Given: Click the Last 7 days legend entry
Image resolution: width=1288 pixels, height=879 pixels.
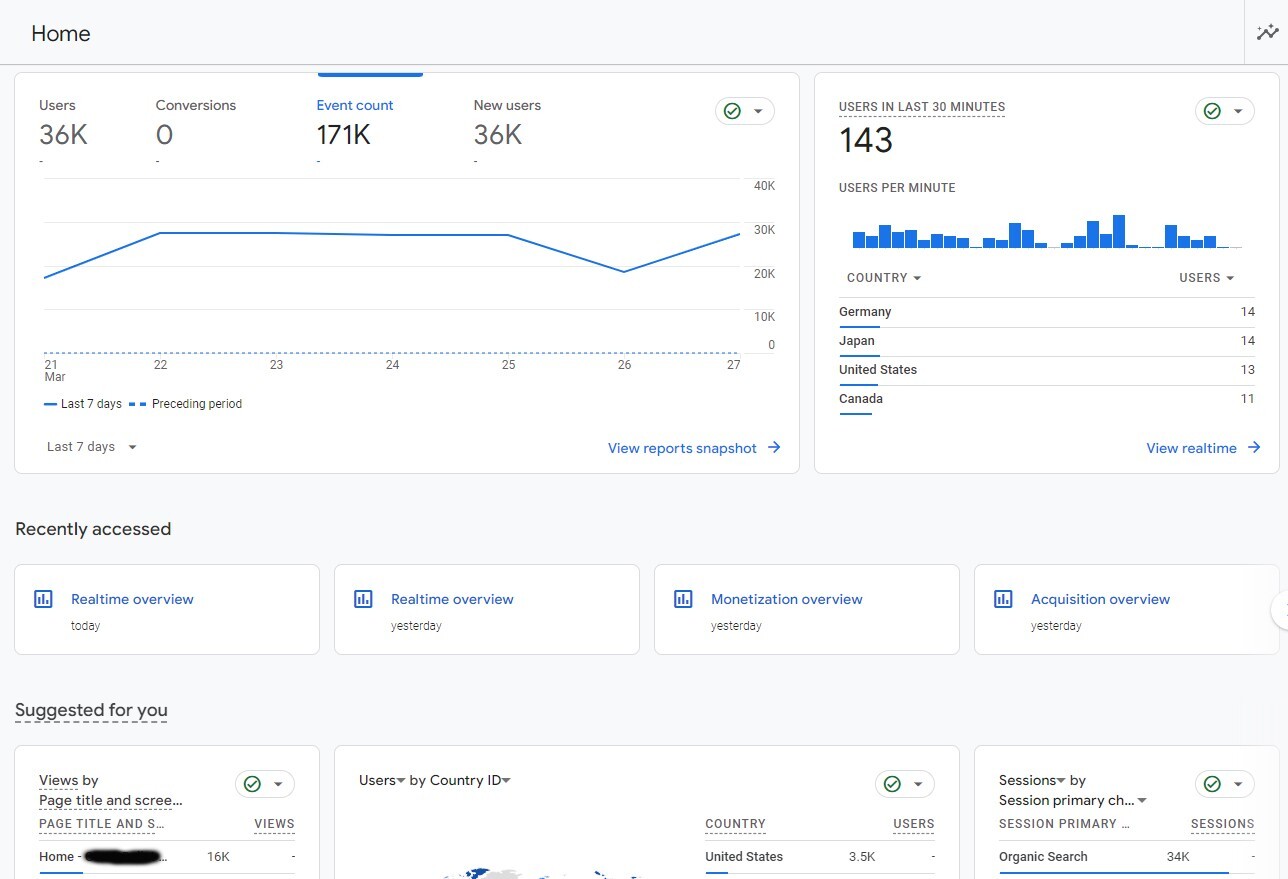Looking at the screenshot, I should (83, 404).
